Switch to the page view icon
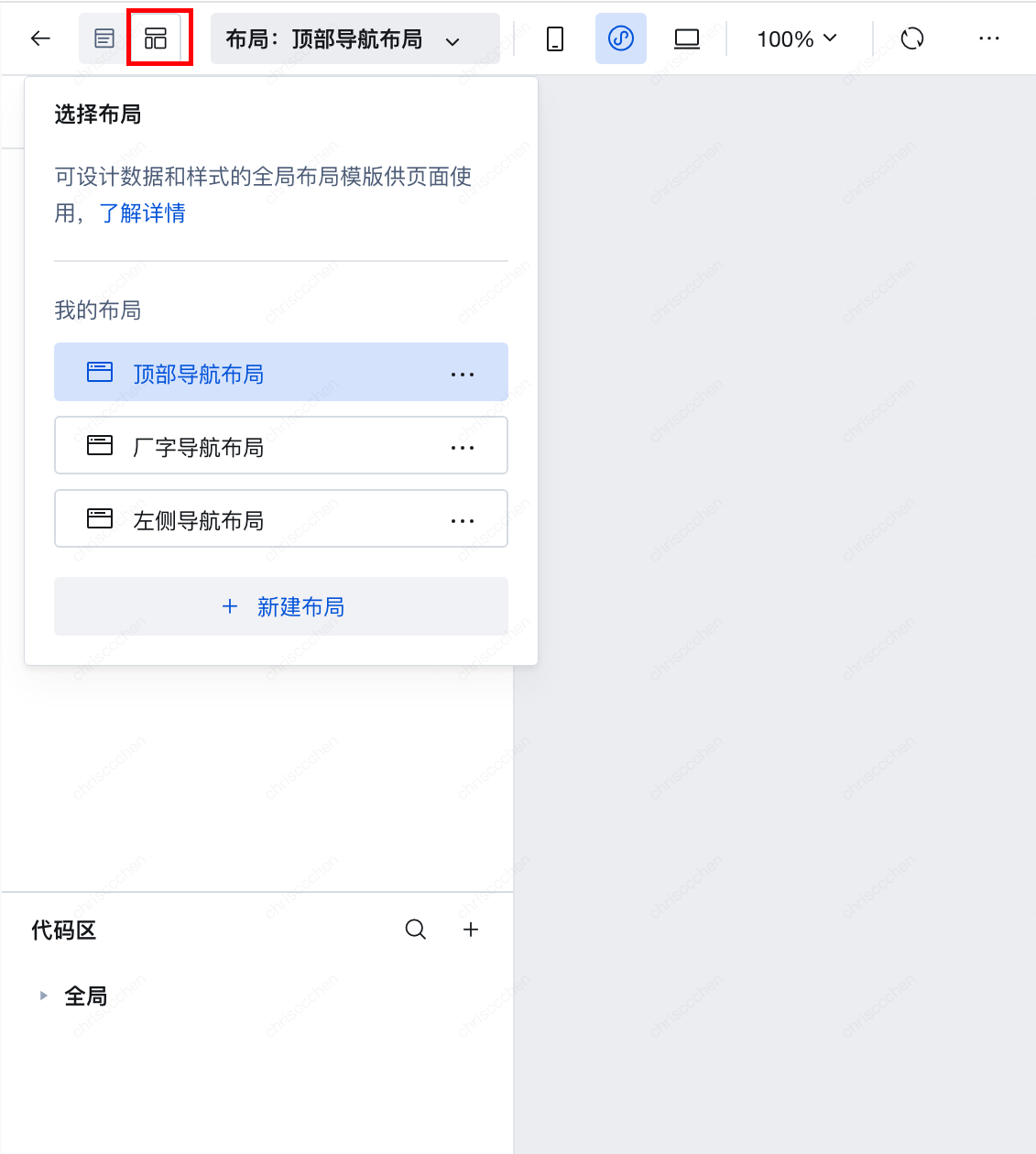 pyautogui.click(x=104, y=38)
